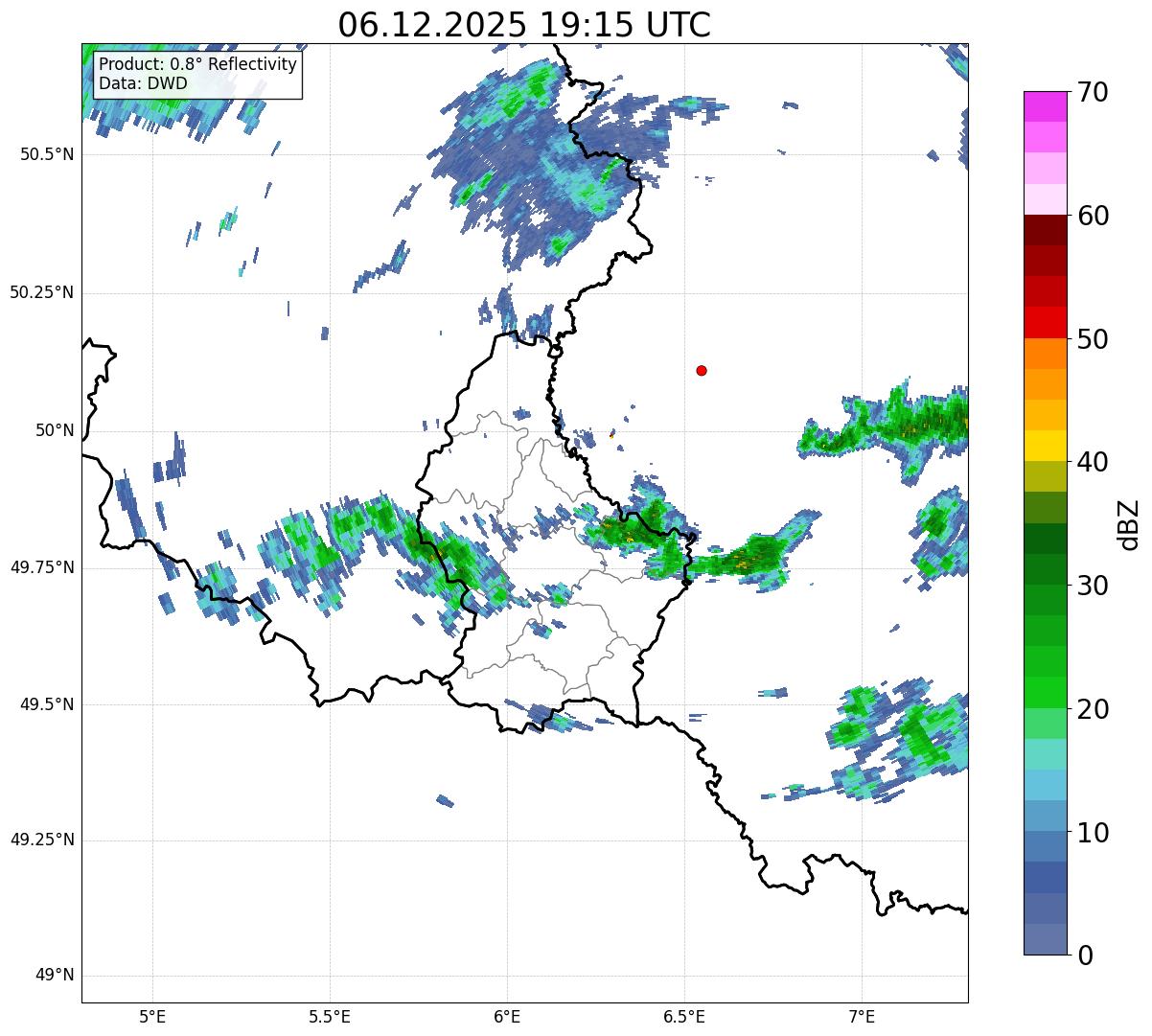Image resolution: width=1152 pixels, height=1036 pixels.
Task: Click the 50°N latitude label
Action: tap(55, 430)
